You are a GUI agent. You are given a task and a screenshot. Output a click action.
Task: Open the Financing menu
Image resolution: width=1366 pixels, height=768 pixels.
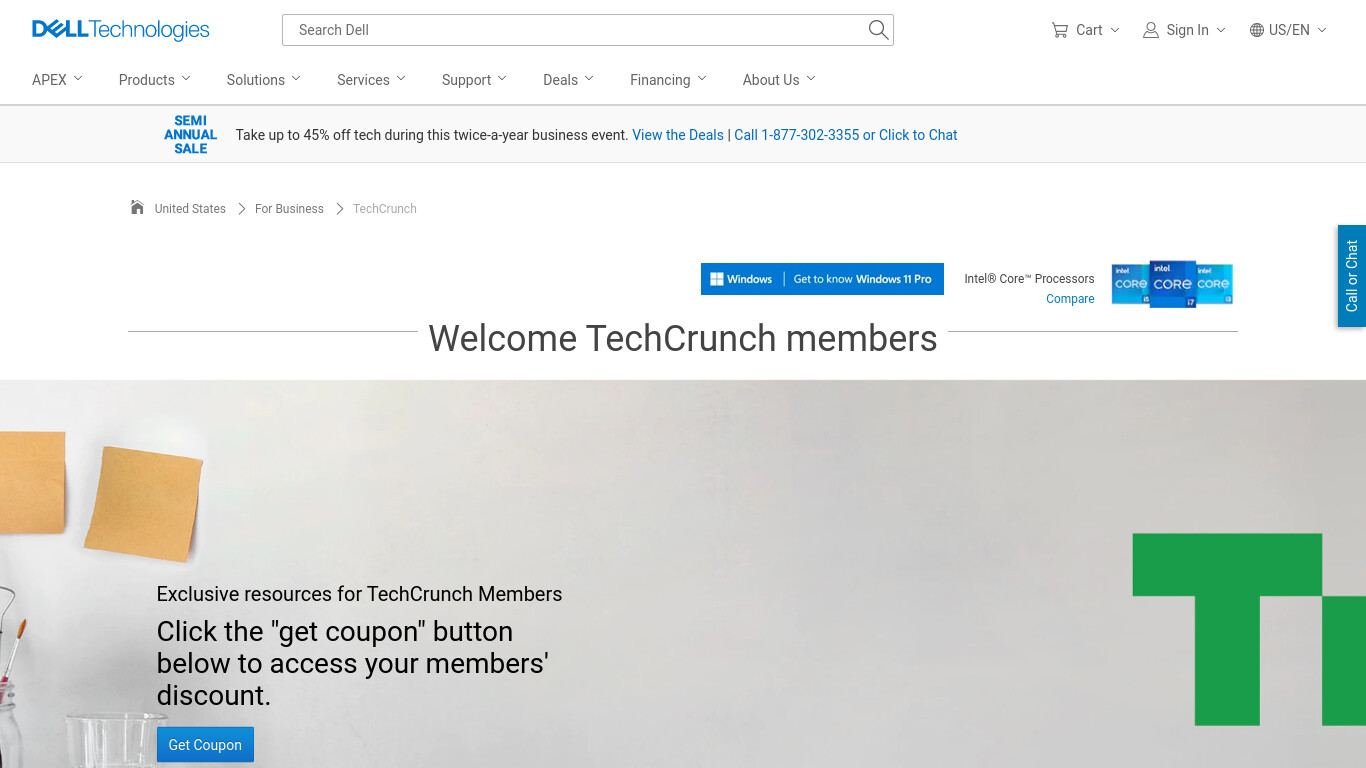point(669,80)
